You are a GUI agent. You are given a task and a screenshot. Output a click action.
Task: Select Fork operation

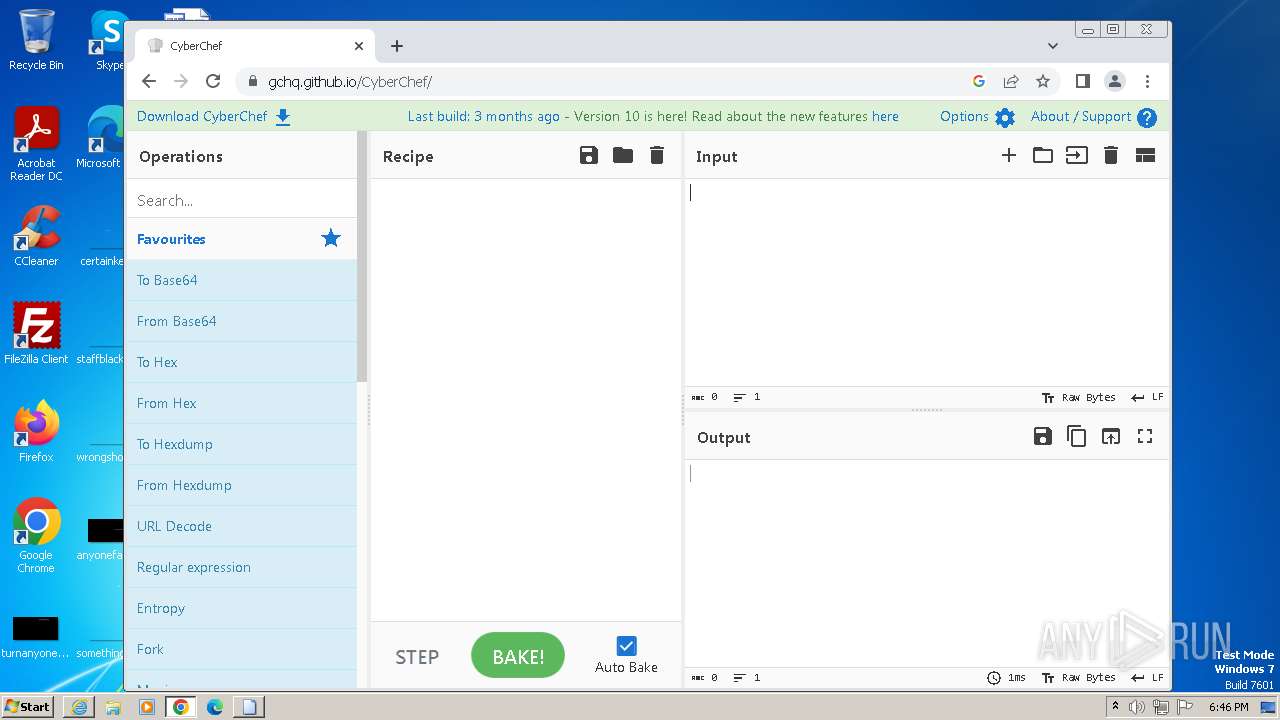click(x=241, y=649)
